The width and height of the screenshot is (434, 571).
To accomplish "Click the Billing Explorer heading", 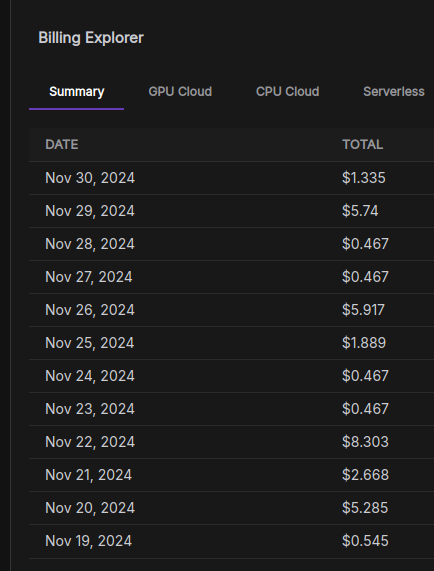I will pyautogui.click(x=91, y=38).
